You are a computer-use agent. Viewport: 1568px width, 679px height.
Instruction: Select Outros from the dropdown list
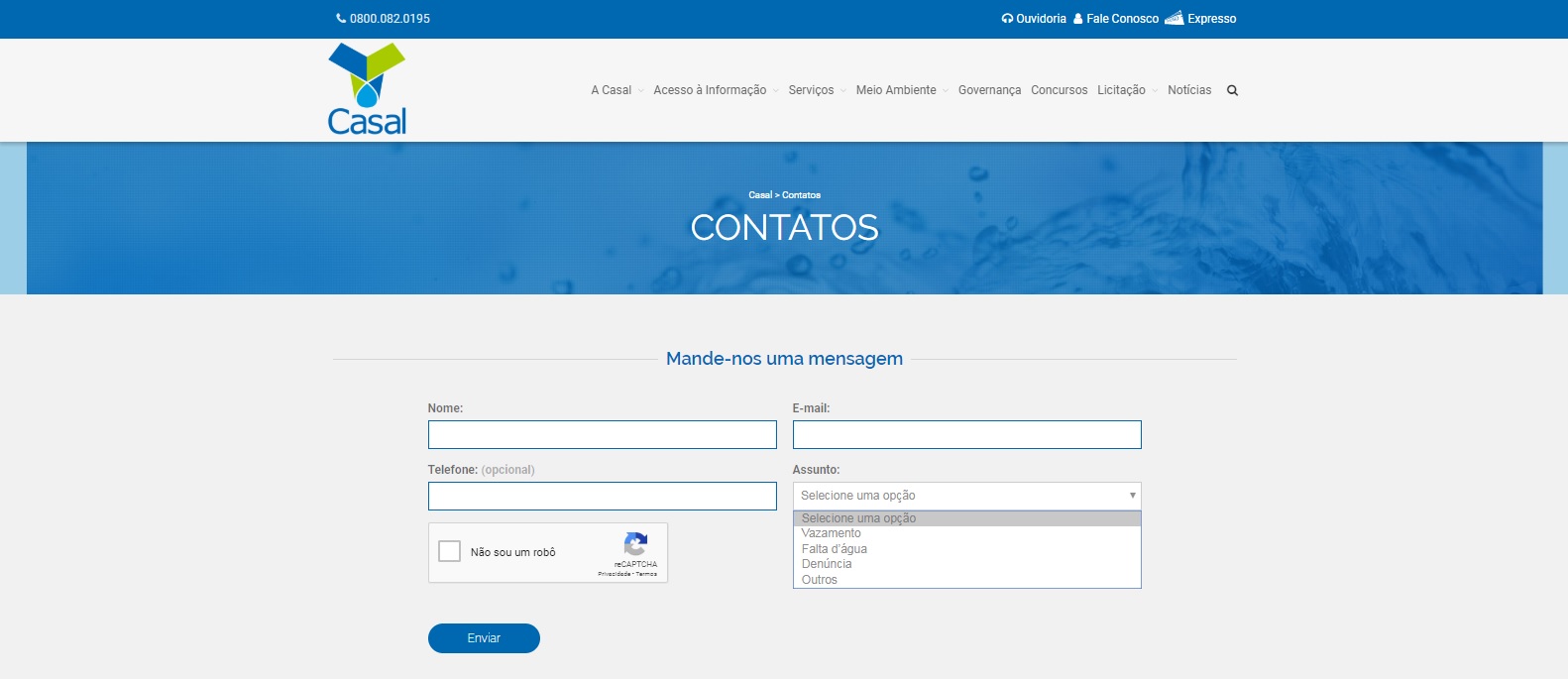pyautogui.click(x=820, y=580)
